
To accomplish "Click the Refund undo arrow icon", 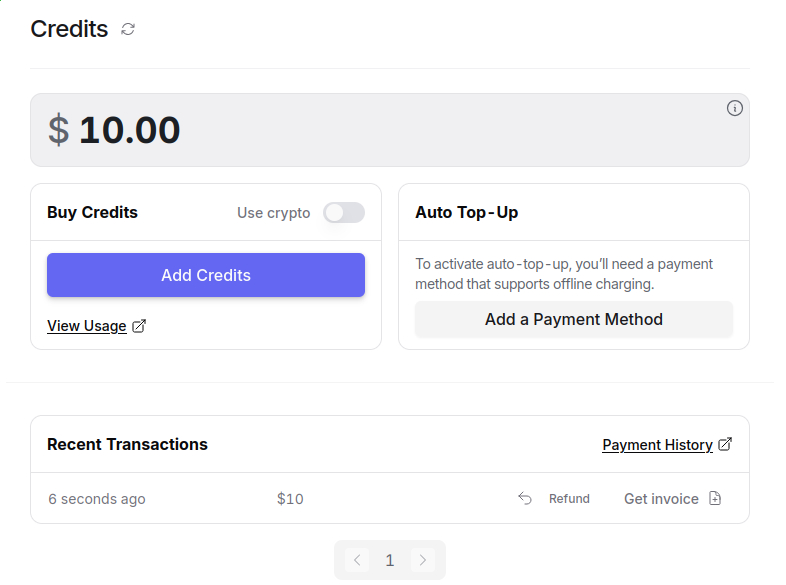I will pyautogui.click(x=525, y=498).
